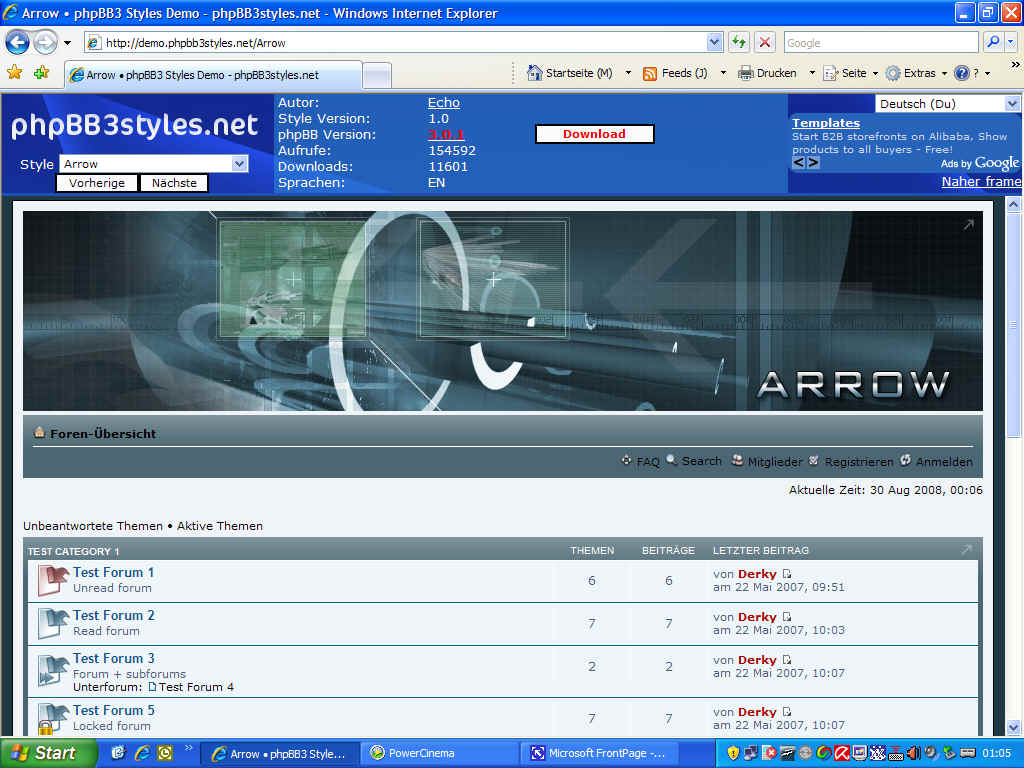Click the Google search magnifier icon
The height and width of the screenshot is (768, 1024).
tap(993, 42)
